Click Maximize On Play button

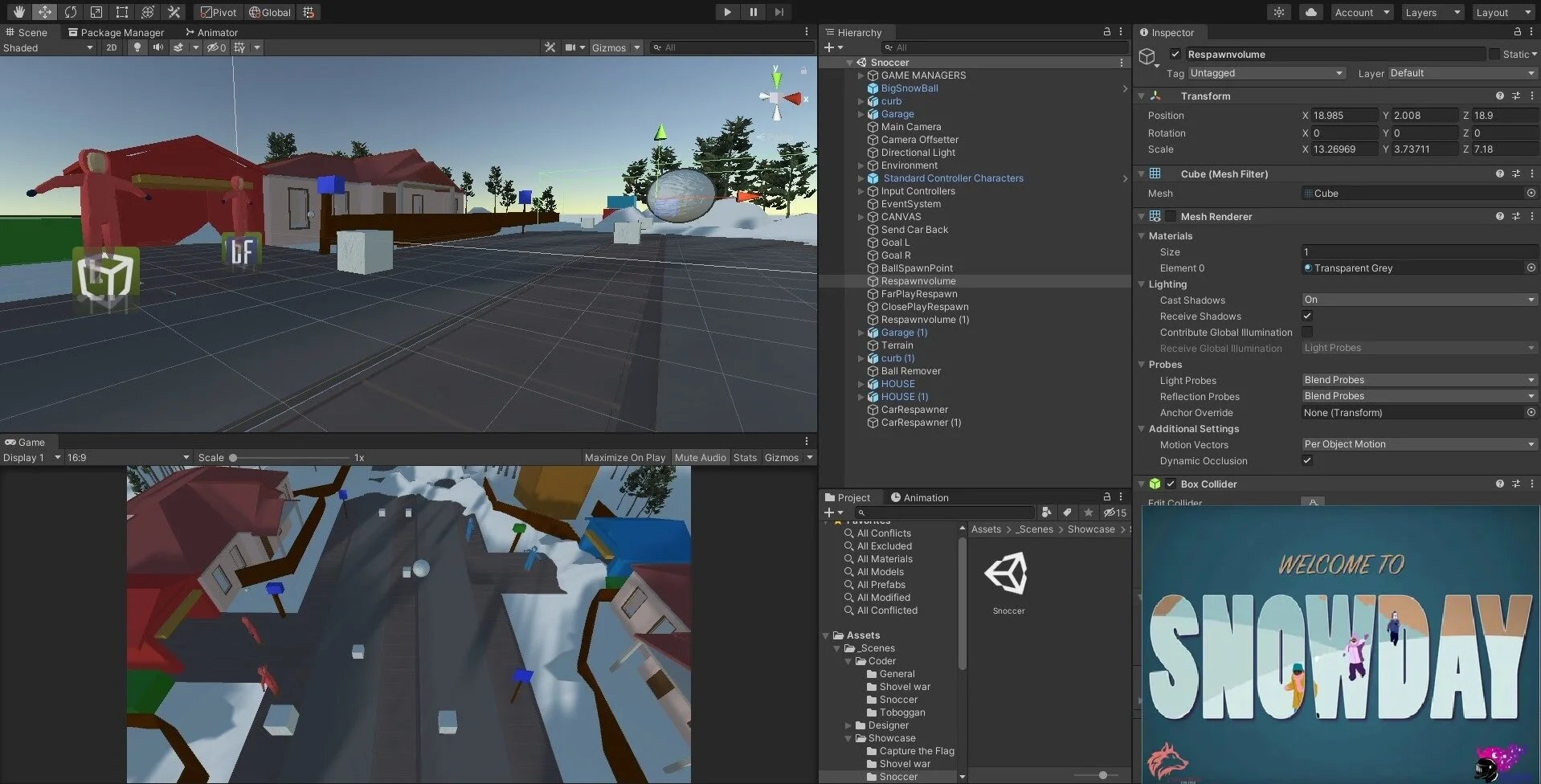pyautogui.click(x=625, y=457)
